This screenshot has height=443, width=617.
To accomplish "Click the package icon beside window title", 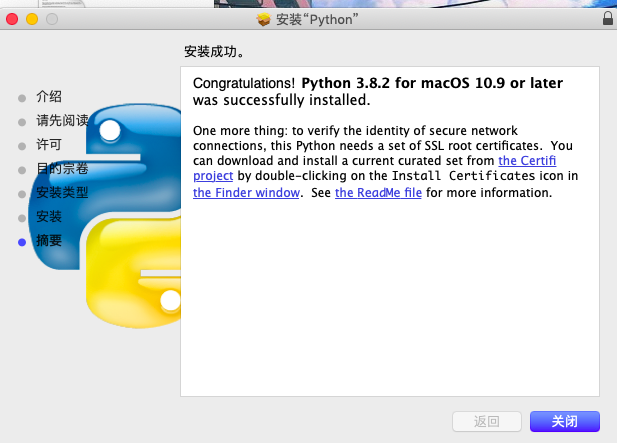I will point(264,19).
